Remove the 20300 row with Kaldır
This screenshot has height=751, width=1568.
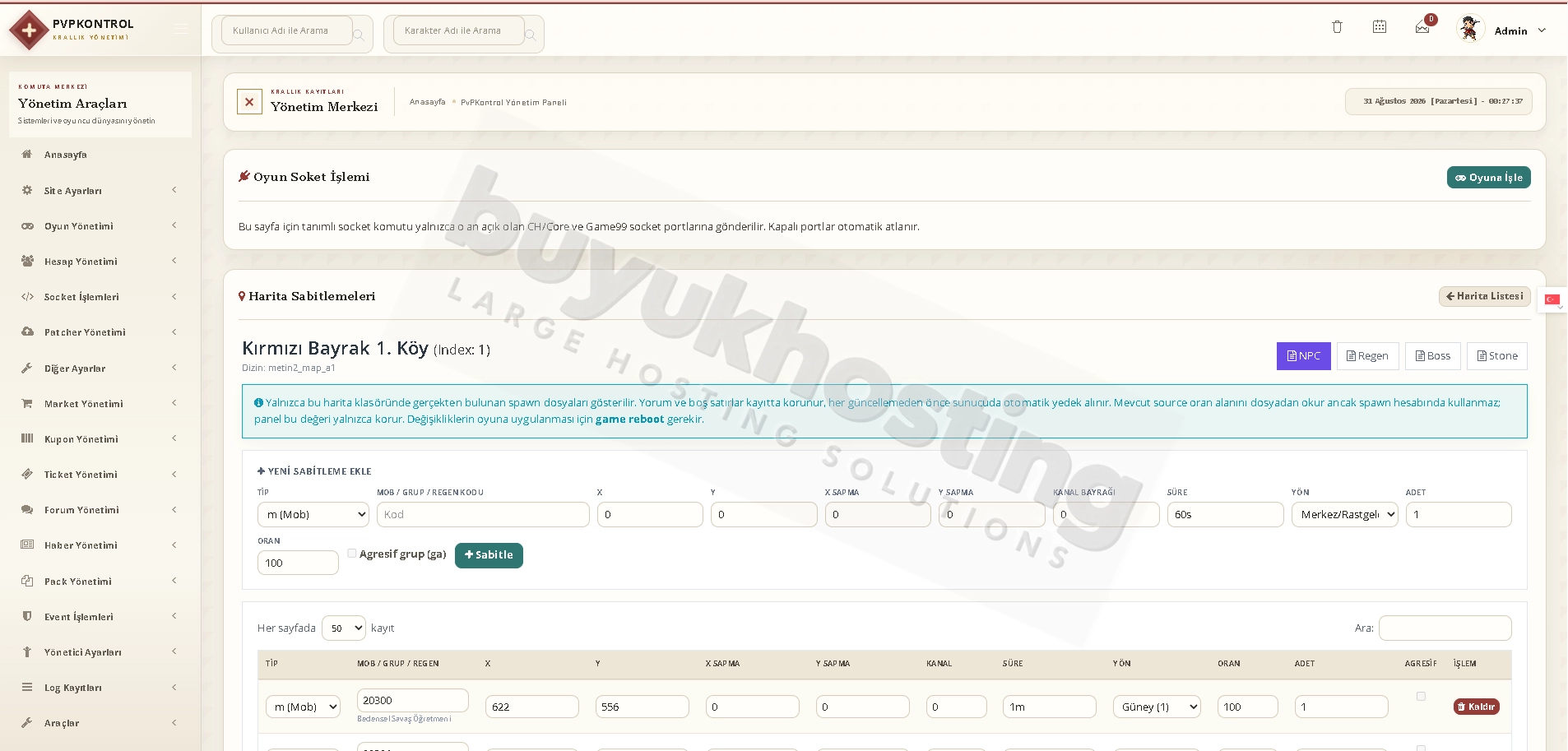[x=1477, y=707]
